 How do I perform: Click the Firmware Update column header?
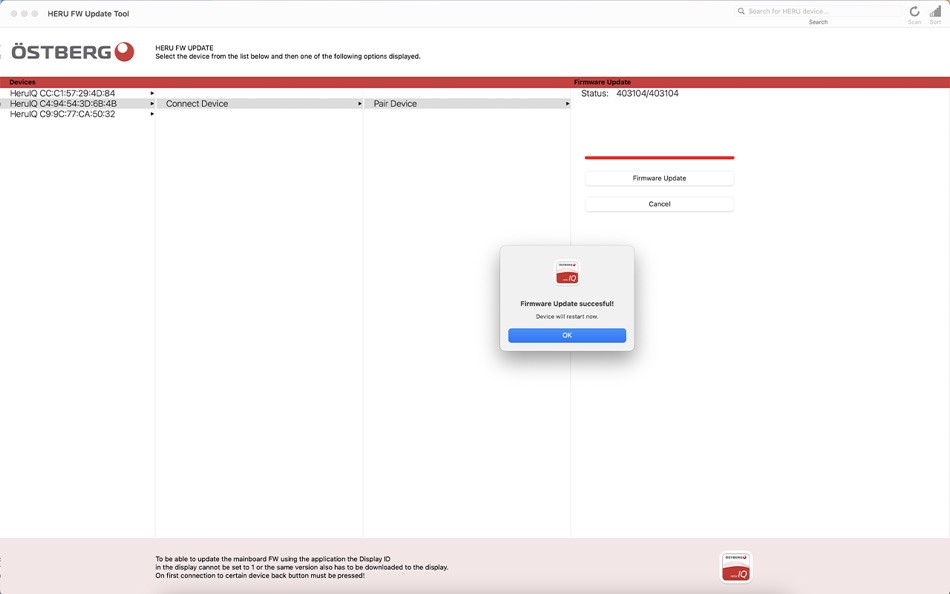[x=602, y=82]
